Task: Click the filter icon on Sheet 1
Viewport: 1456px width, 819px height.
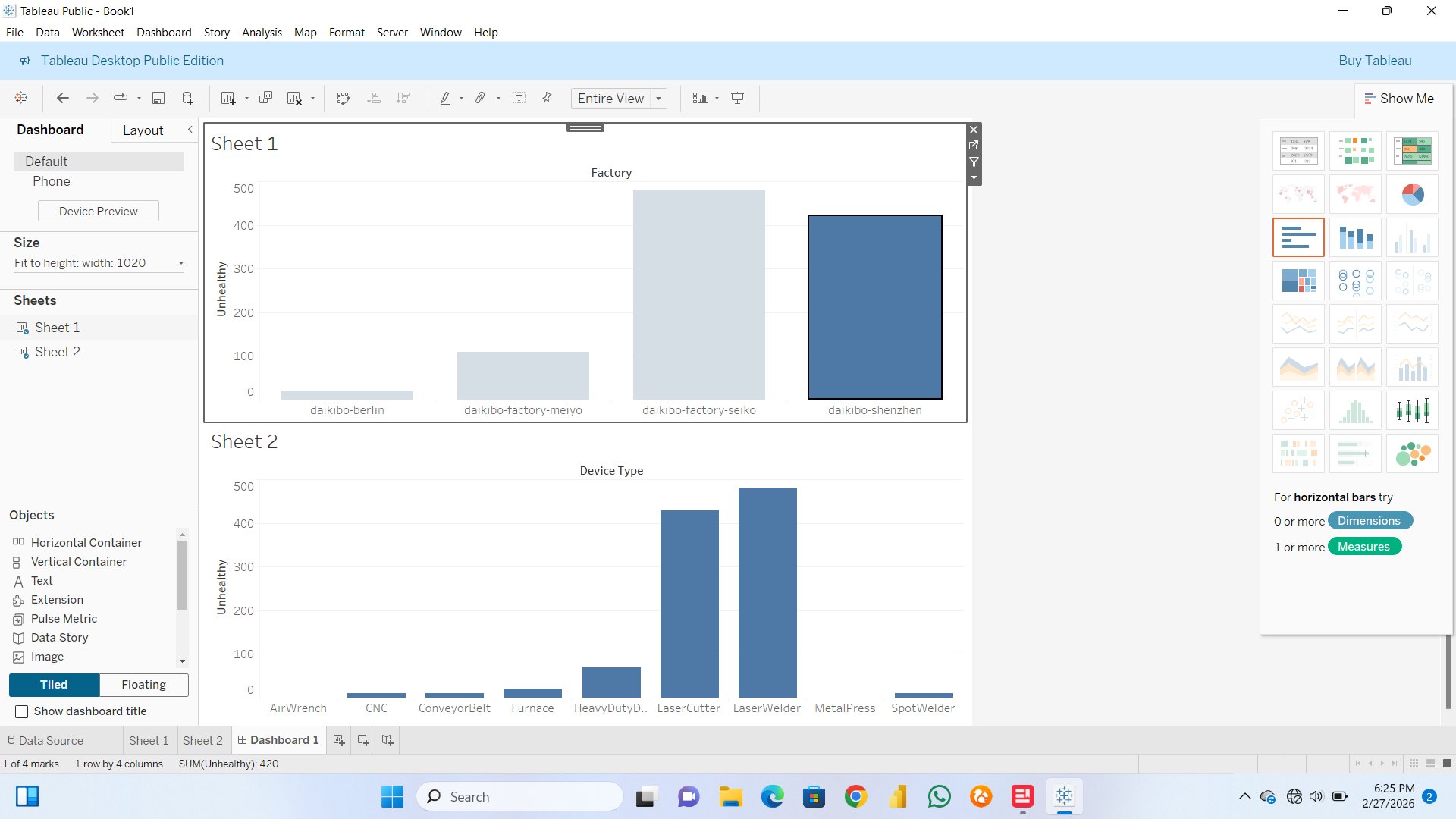Action: click(x=974, y=162)
